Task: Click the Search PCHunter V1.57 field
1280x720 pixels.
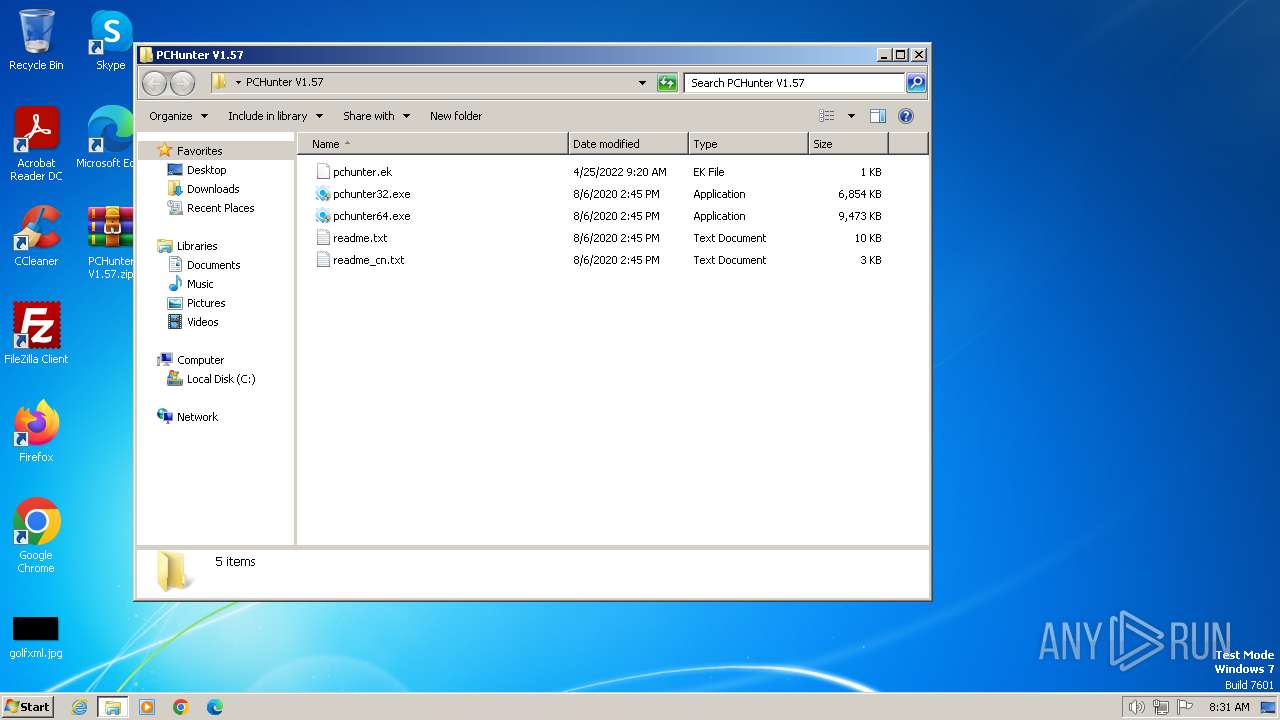Action: (x=795, y=83)
